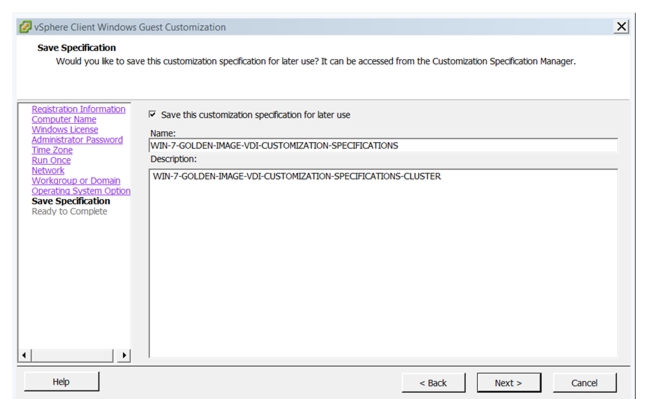Screen dimensions: 649x412
Task: Open the Time Zone step
Action: tap(52, 150)
